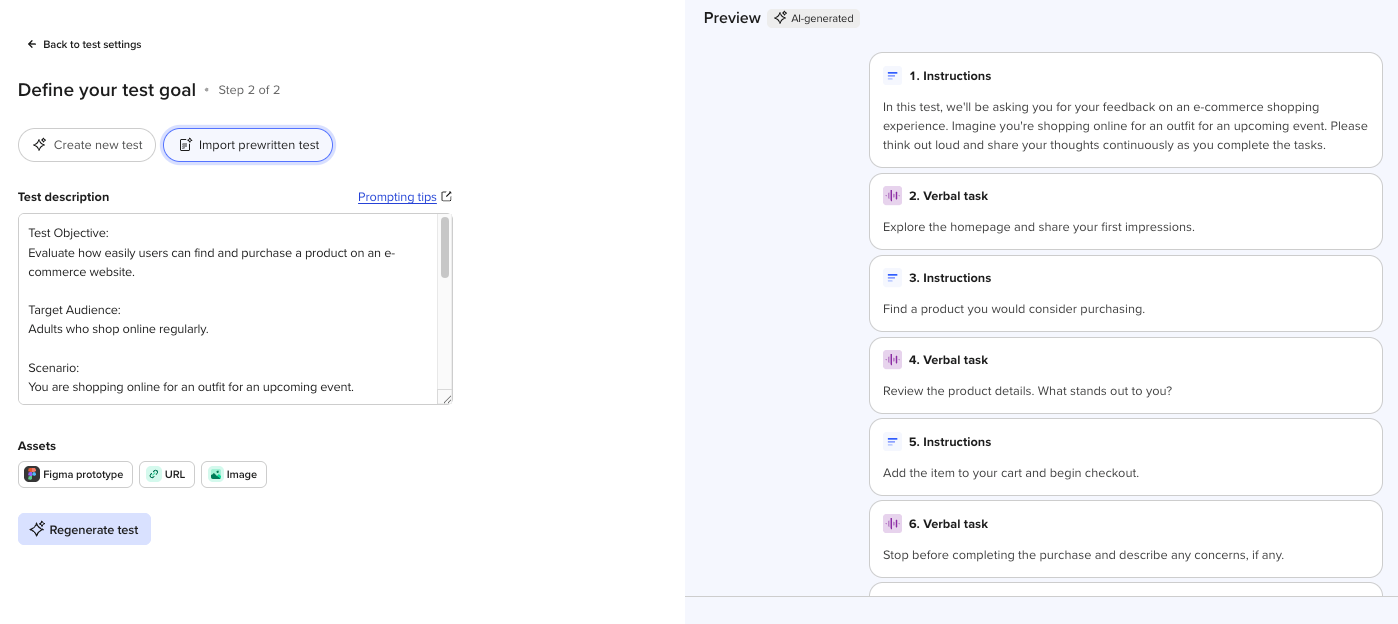Click the picture icon on the Image asset button

[217, 474]
